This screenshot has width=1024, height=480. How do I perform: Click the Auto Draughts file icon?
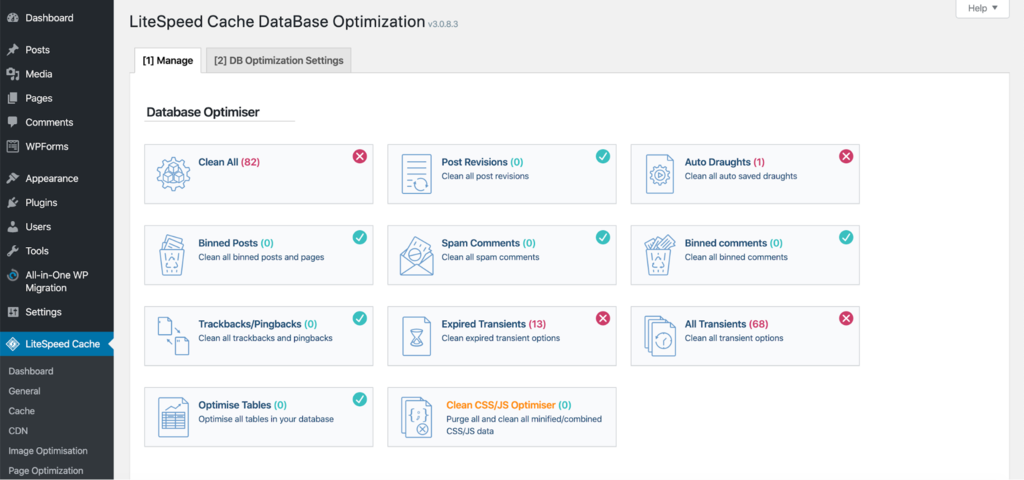click(x=660, y=174)
